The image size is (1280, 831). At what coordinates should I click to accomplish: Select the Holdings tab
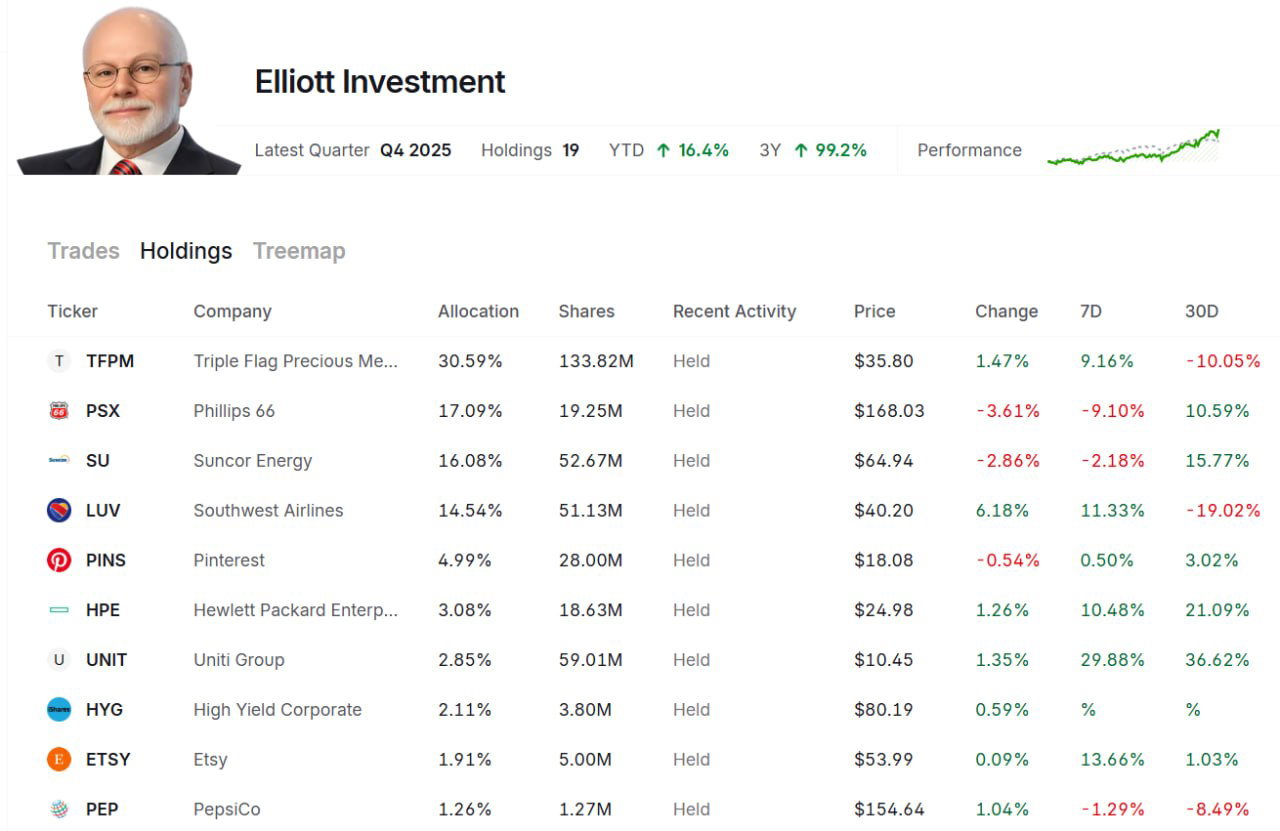click(x=185, y=251)
